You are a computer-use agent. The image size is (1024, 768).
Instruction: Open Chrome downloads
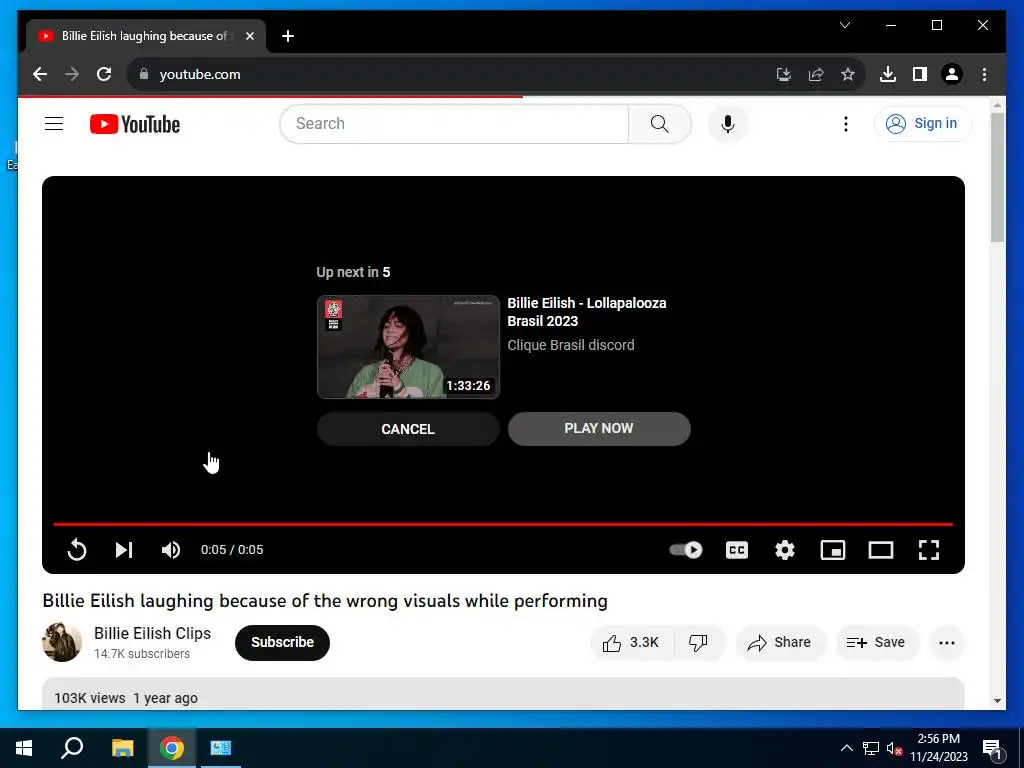coord(888,74)
